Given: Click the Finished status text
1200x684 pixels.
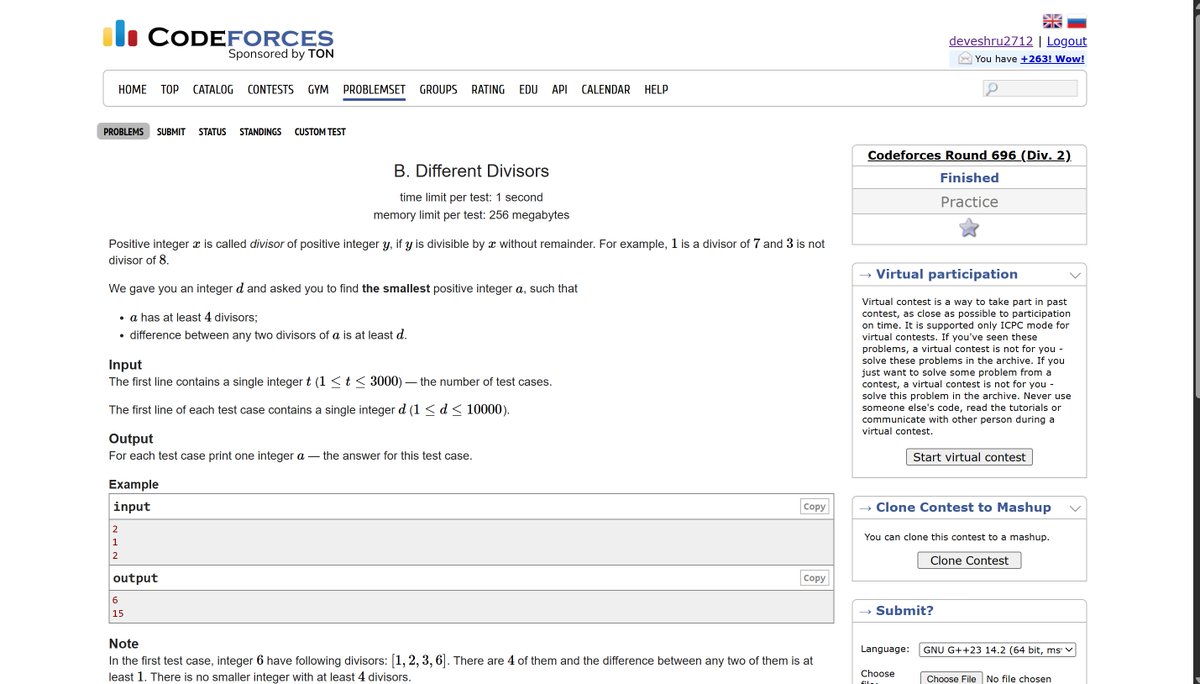Looking at the screenshot, I should pyautogui.click(x=969, y=178).
